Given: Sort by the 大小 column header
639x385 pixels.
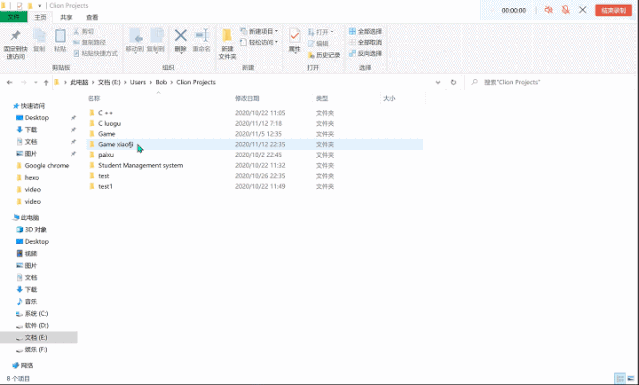Looking at the screenshot, I should pos(389,98).
